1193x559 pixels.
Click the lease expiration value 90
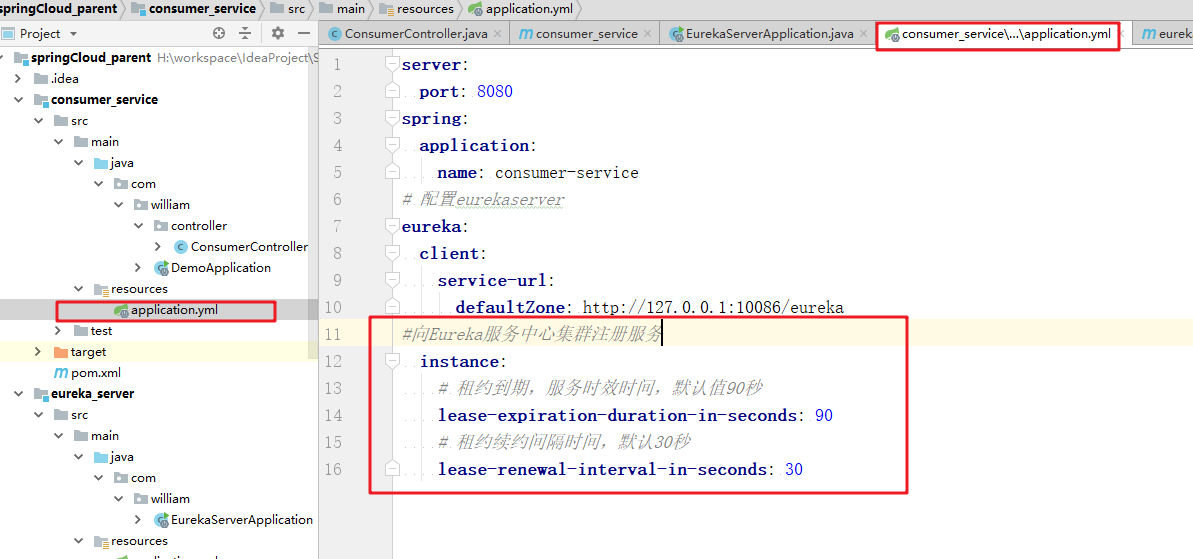824,415
